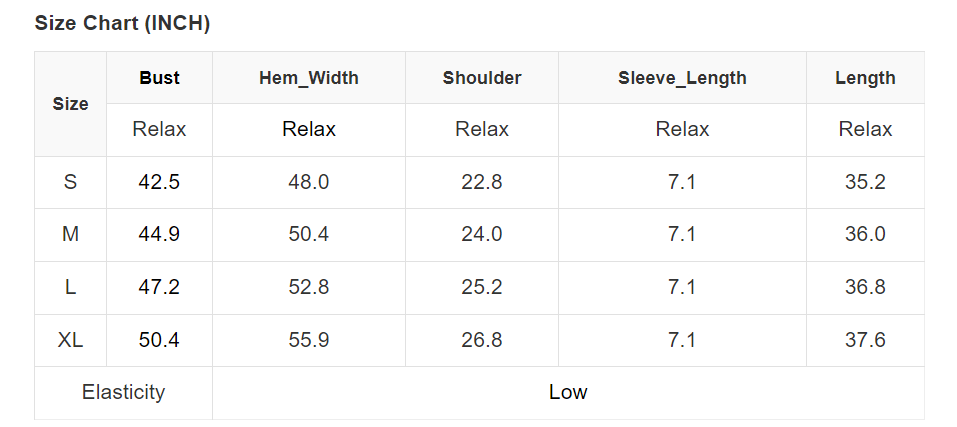The width and height of the screenshot is (957, 427).
Task: Select length value 36.8 for size L
Action: click(865, 287)
